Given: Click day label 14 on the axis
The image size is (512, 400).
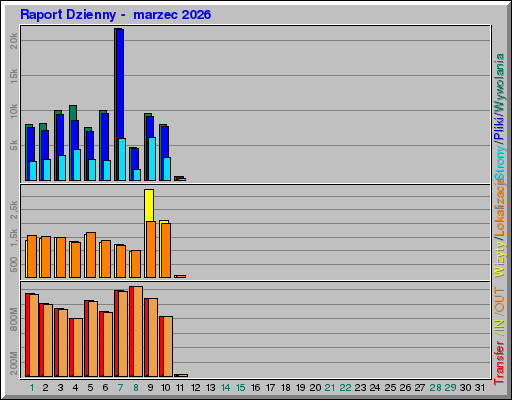Looking at the screenshot, I should [x=226, y=388].
